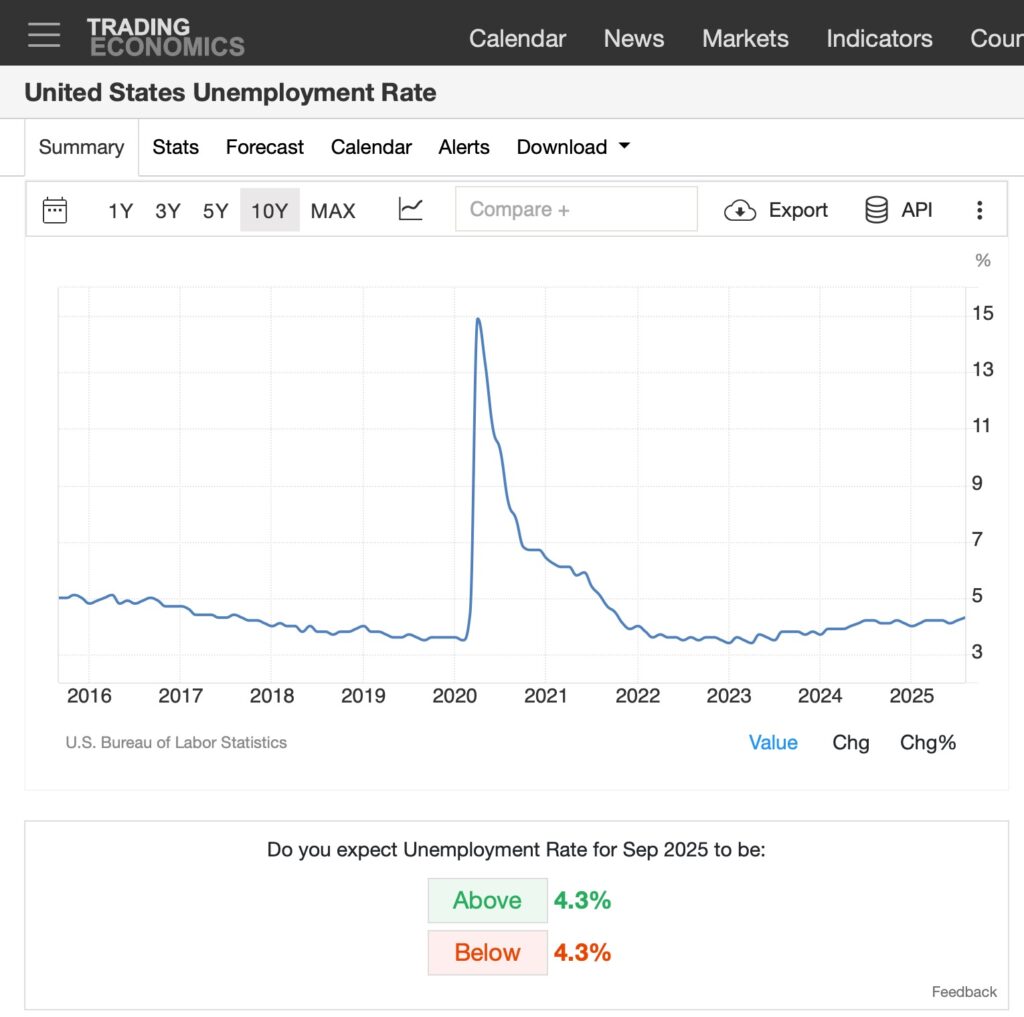Open the three-dot chart options menu
This screenshot has width=1024, height=1017.
tap(979, 210)
